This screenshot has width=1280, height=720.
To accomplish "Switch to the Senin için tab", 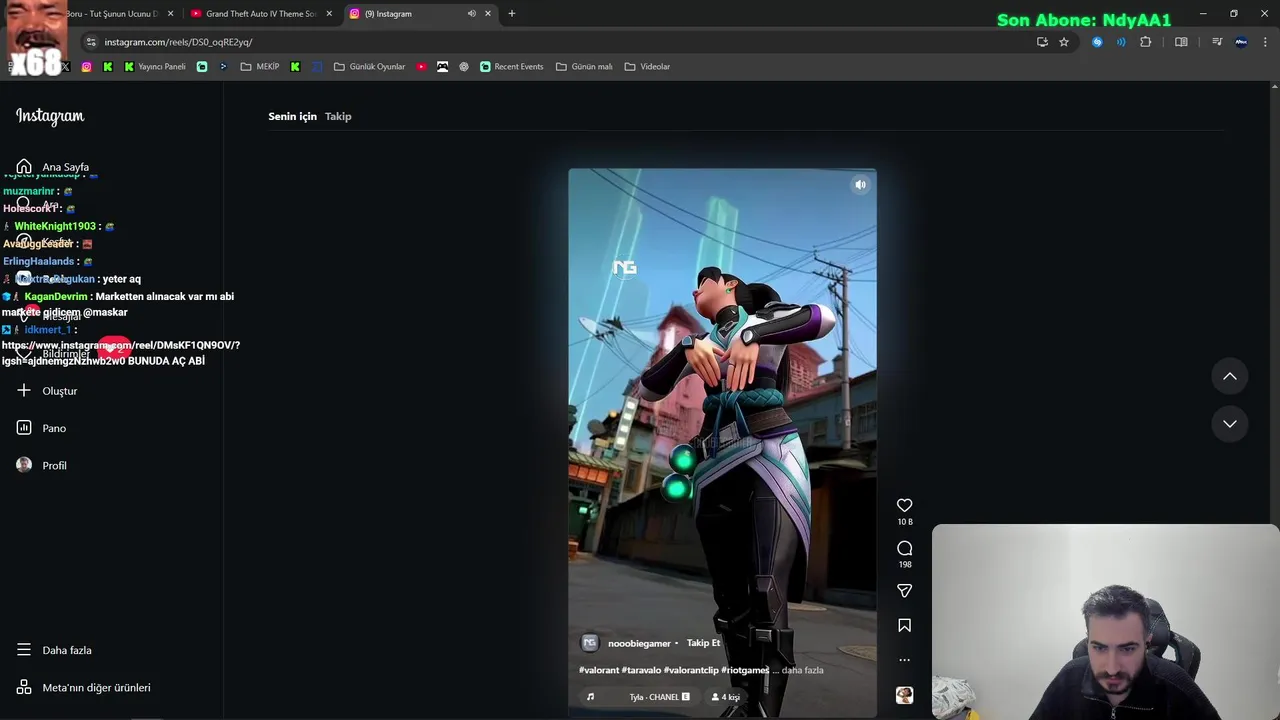I will [292, 116].
